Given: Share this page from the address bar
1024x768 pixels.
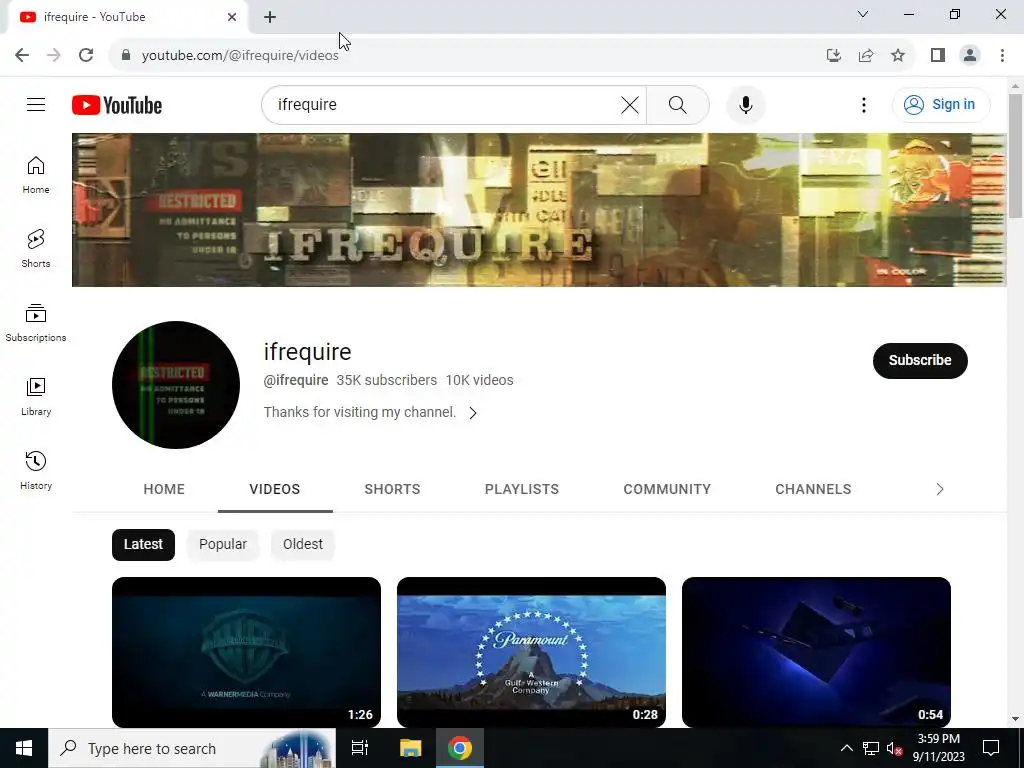Looking at the screenshot, I should [866, 55].
